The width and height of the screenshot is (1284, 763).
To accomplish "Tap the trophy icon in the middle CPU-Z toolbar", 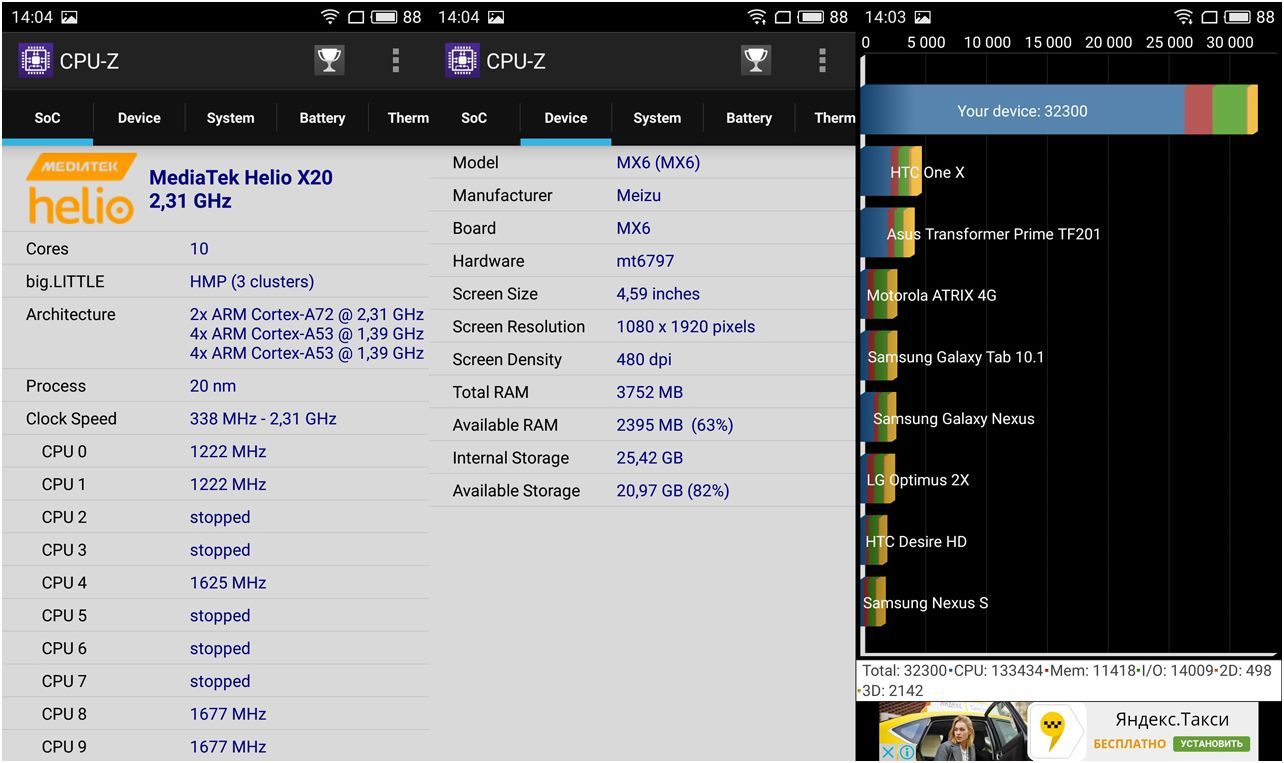I will (756, 61).
